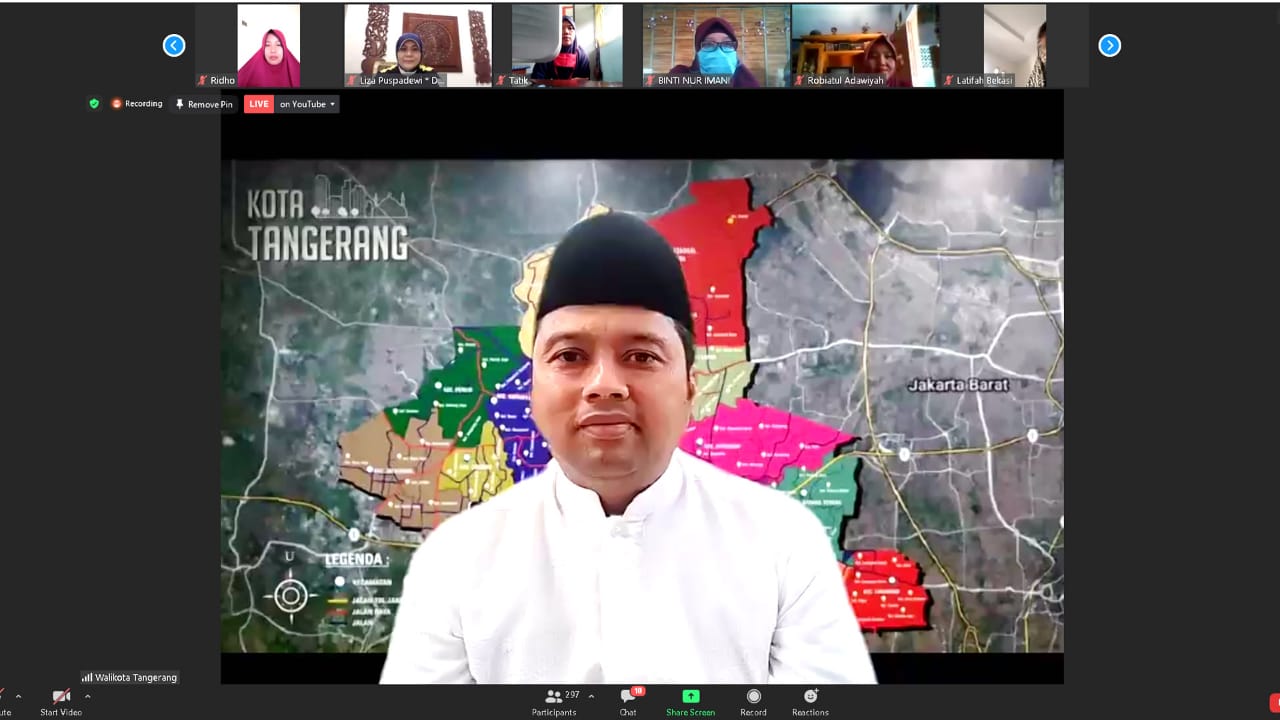Start recording with the Record button
Viewport: 1280px width, 720px height.
(753, 702)
